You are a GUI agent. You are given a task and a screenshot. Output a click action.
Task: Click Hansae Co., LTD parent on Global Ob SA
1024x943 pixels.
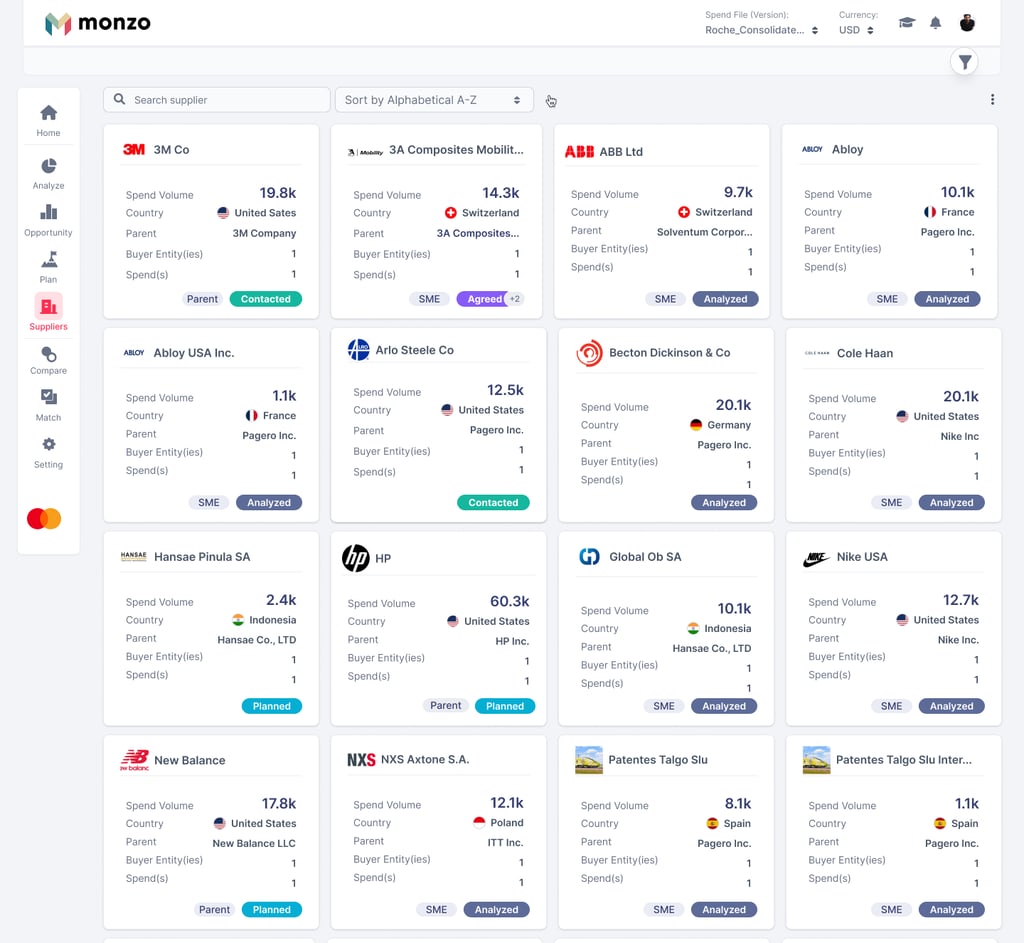click(712, 648)
